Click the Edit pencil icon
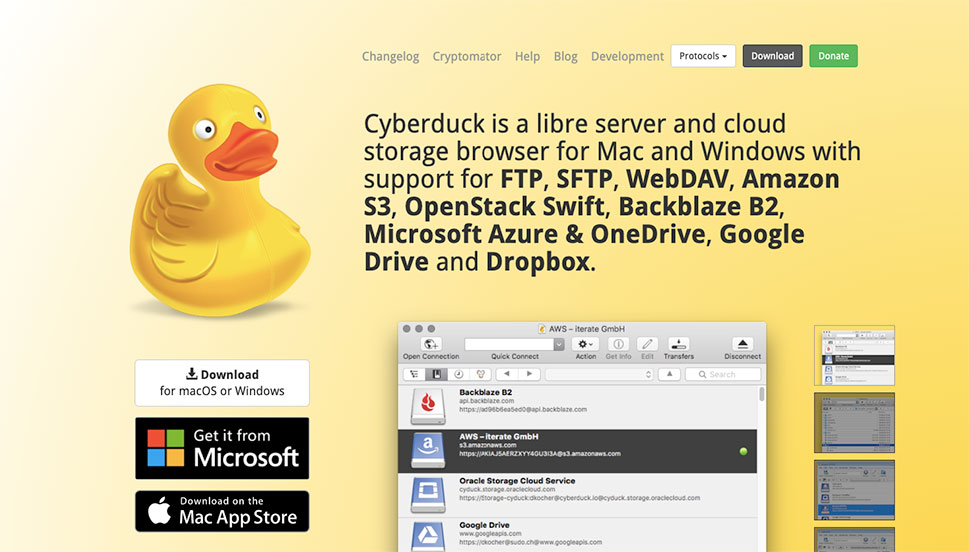This screenshot has width=969, height=552. pos(647,344)
